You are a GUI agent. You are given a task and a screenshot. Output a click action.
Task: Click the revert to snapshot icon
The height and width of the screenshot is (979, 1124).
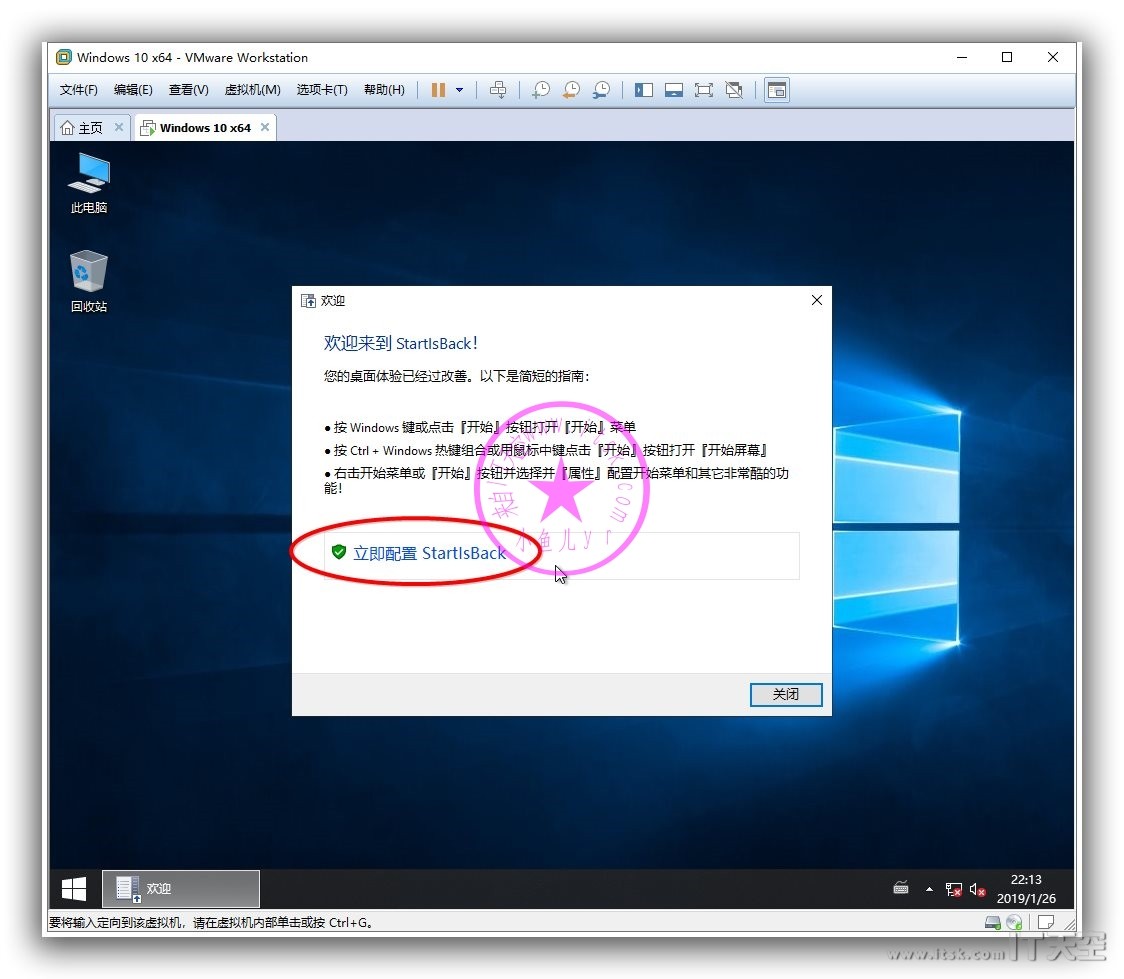click(x=571, y=90)
